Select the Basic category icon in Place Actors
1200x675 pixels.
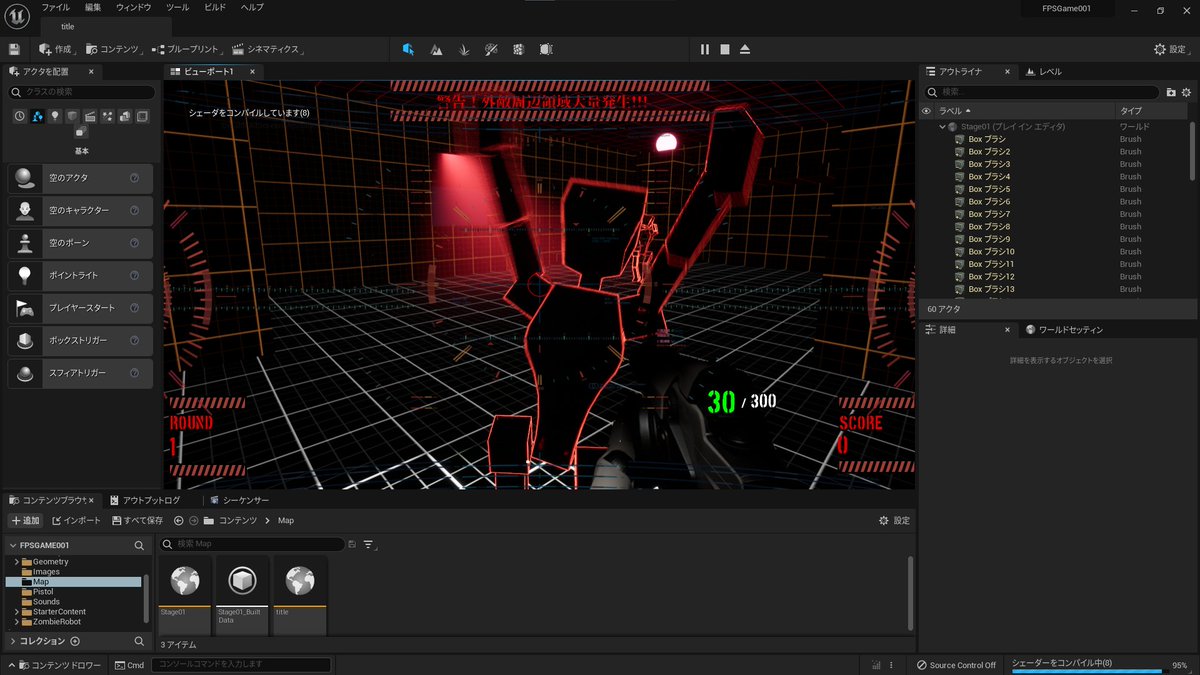[36, 117]
